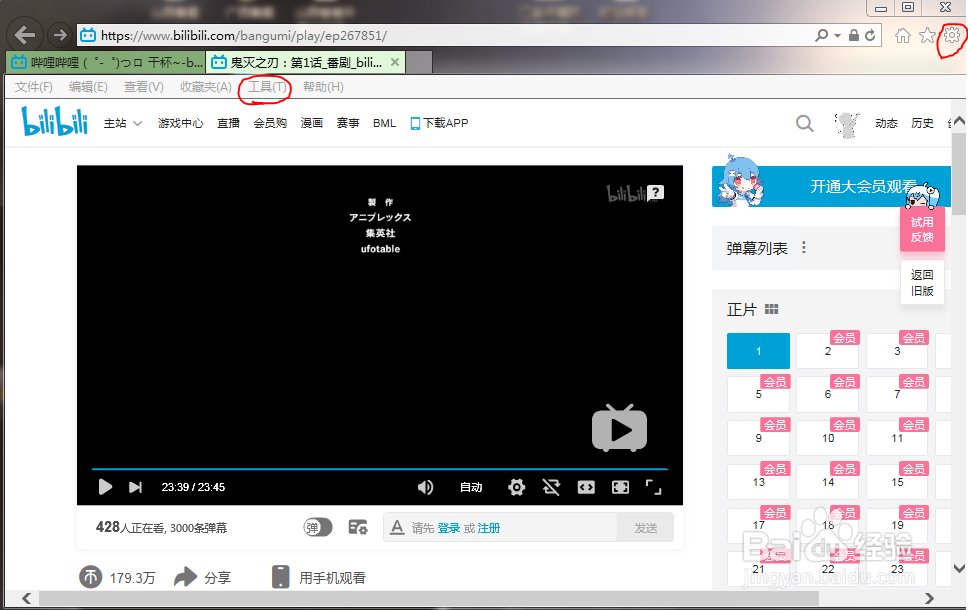Open the 收藏夹(A) menu
Image resolution: width=968 pixels, height=610 pixels.
tap(206, 87)
